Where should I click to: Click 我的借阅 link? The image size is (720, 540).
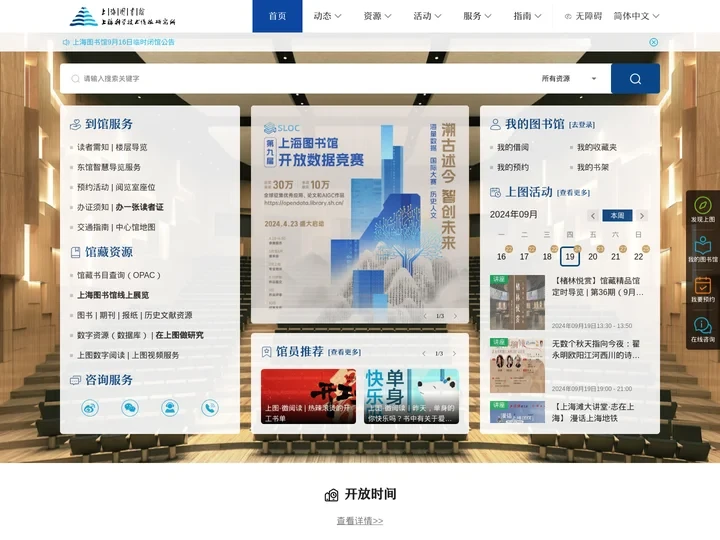512,147
